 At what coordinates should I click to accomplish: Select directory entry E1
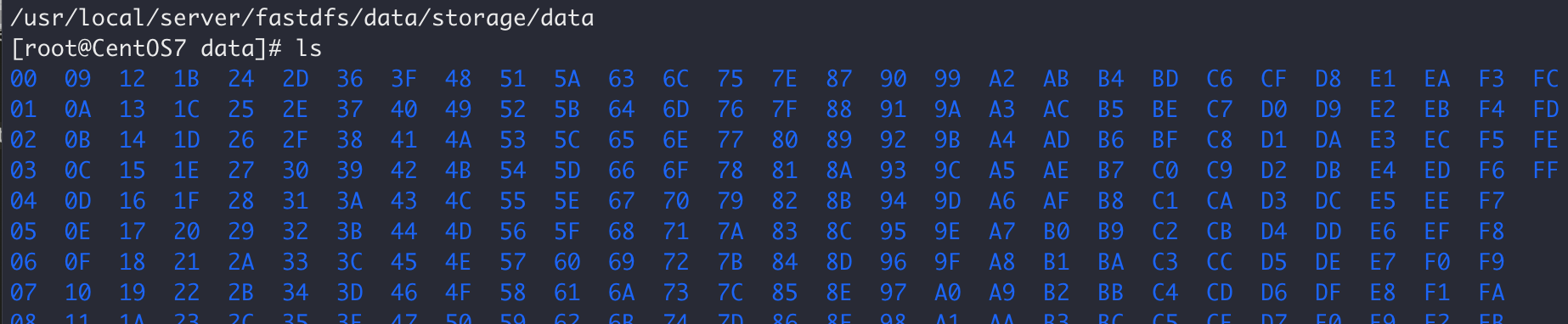pos(1383,79)
